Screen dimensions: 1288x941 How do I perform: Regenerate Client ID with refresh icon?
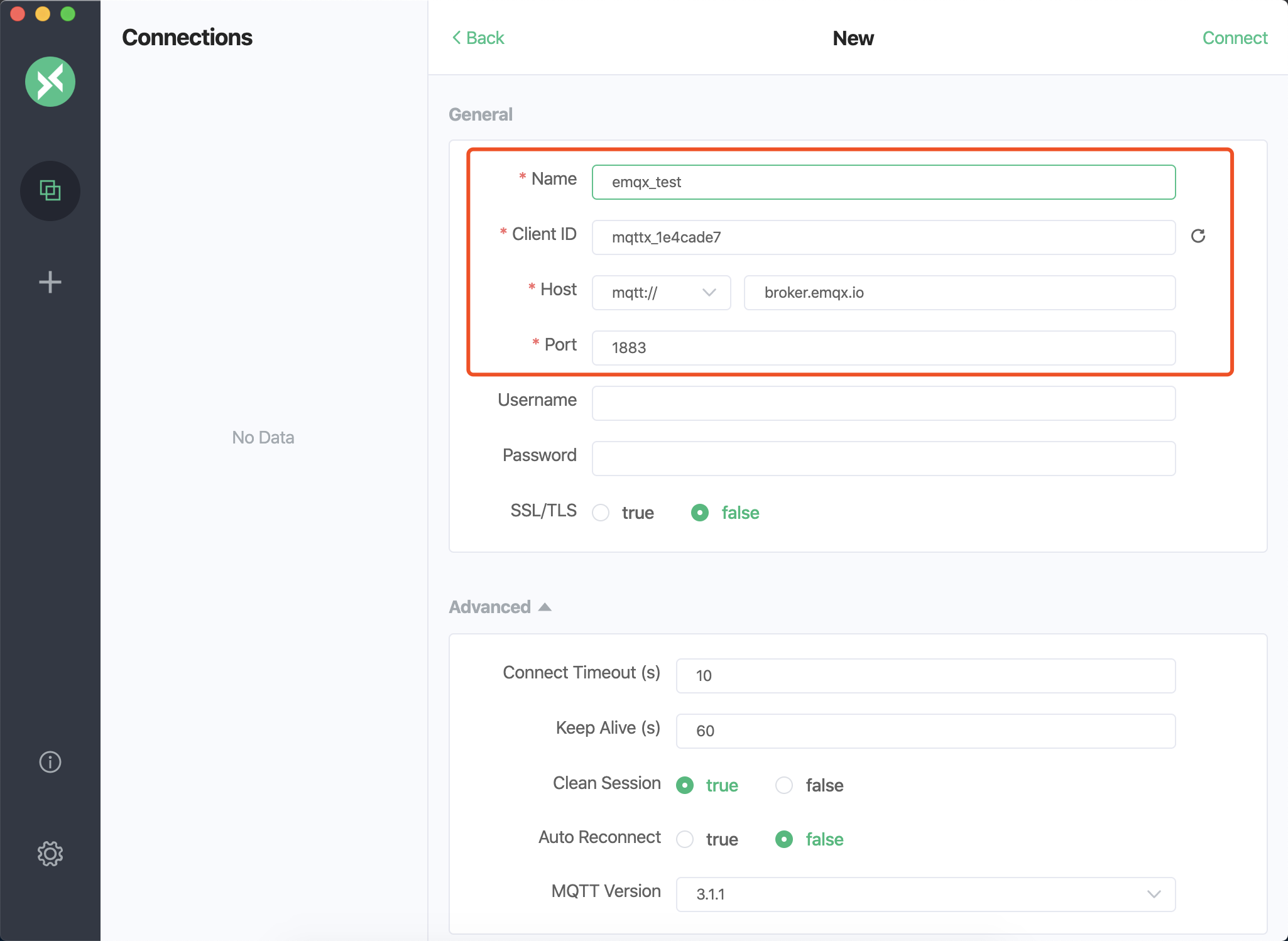(1198, 236)
